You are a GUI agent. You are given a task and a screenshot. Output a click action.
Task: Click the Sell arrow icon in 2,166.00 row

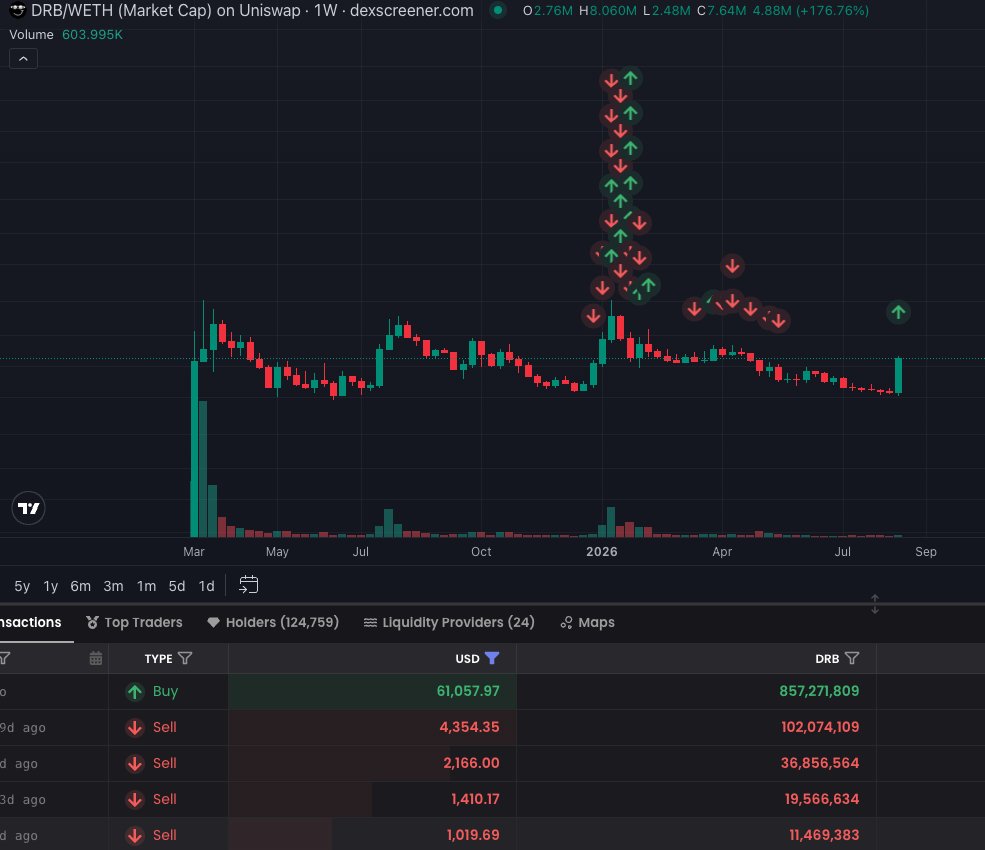[x=134, y=763]
